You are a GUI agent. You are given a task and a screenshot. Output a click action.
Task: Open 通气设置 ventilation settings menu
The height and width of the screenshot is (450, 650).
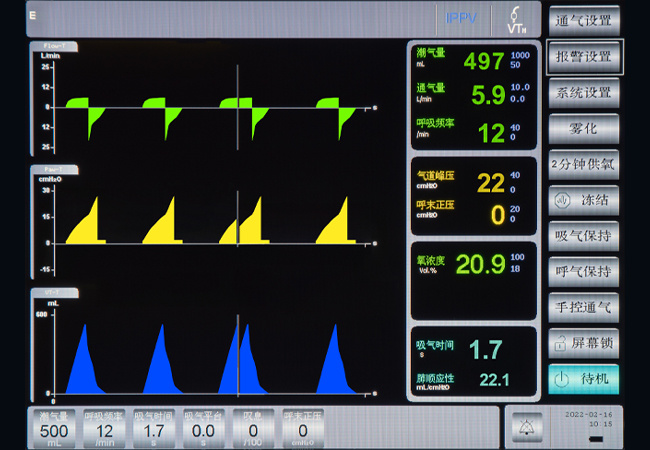[x=584, y=20]
